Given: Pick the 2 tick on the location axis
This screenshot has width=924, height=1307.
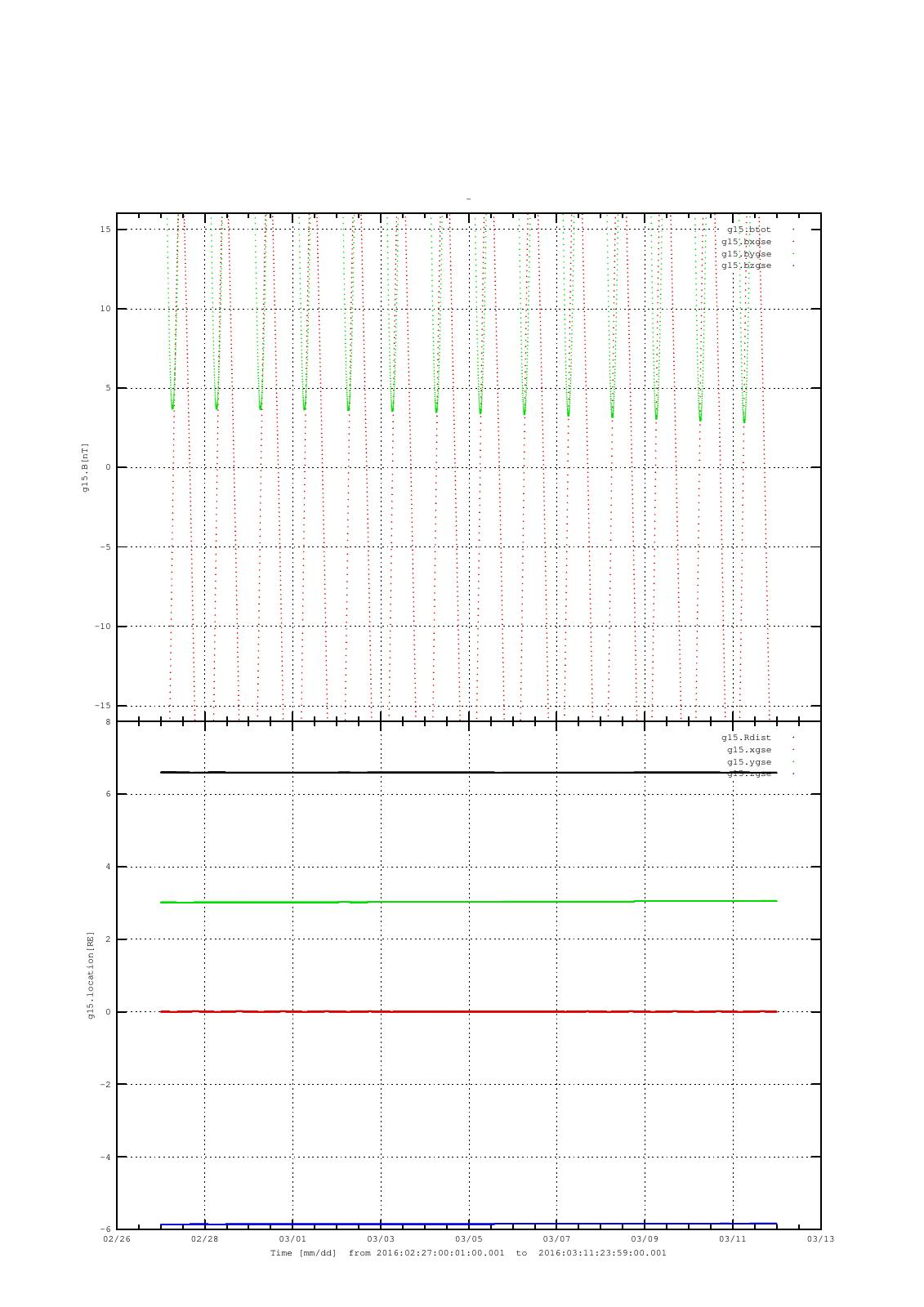Looking at the screenshot, I should pyautogui.click(x=109, y=939).
